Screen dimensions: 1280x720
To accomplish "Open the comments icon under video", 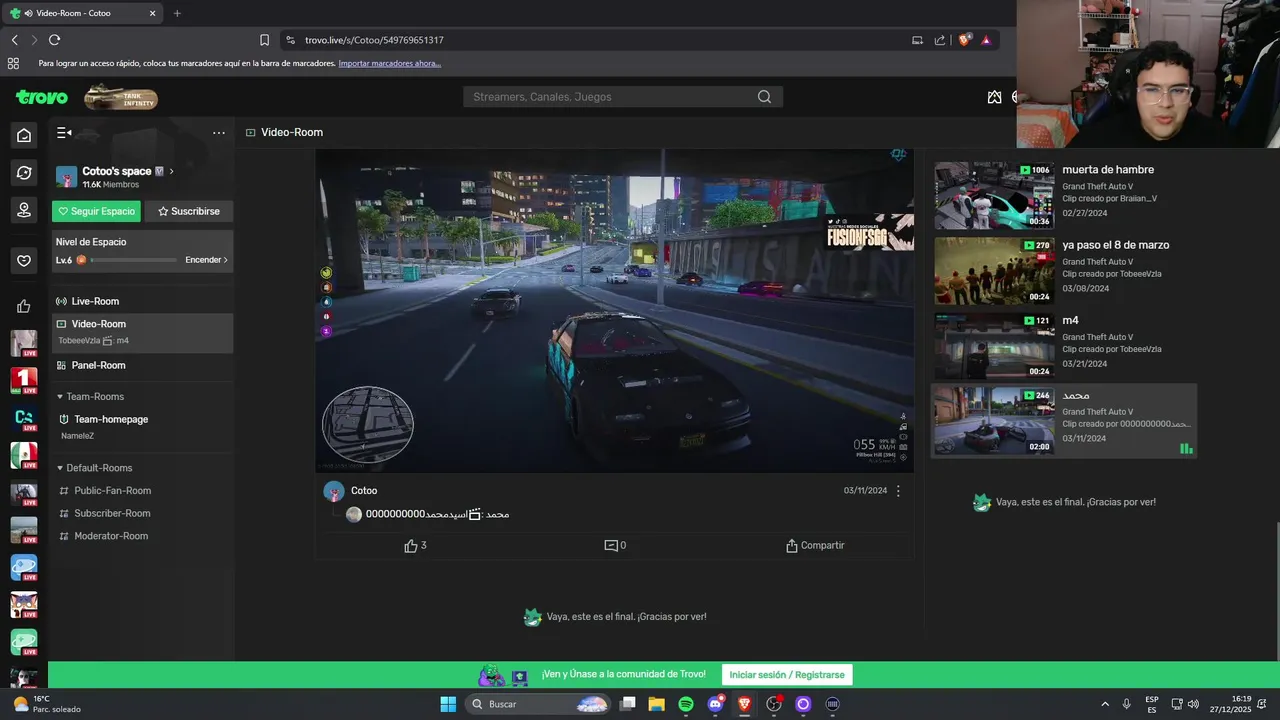I will (611, 546).
